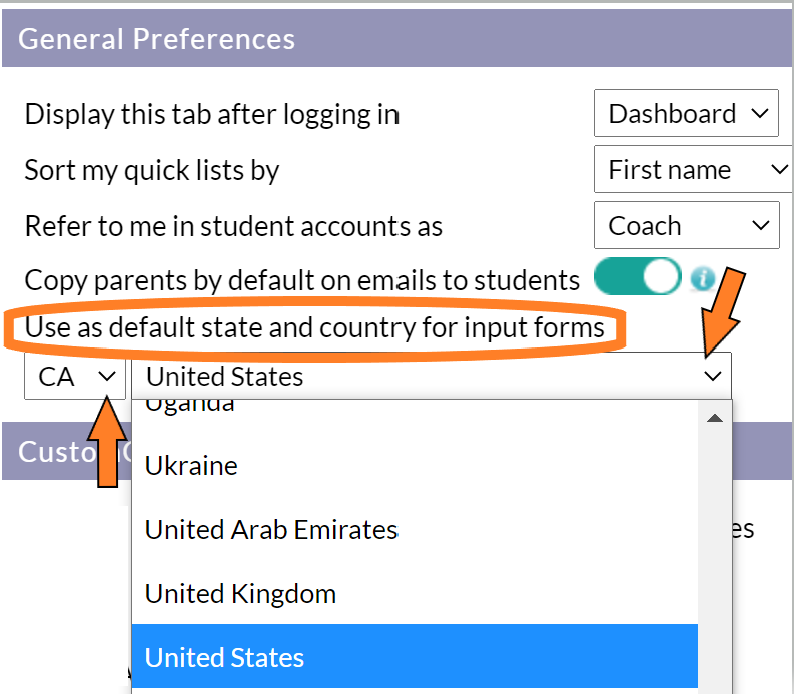Expand the Coach title dropdown

pyautogui.click(x=686, y=225)
